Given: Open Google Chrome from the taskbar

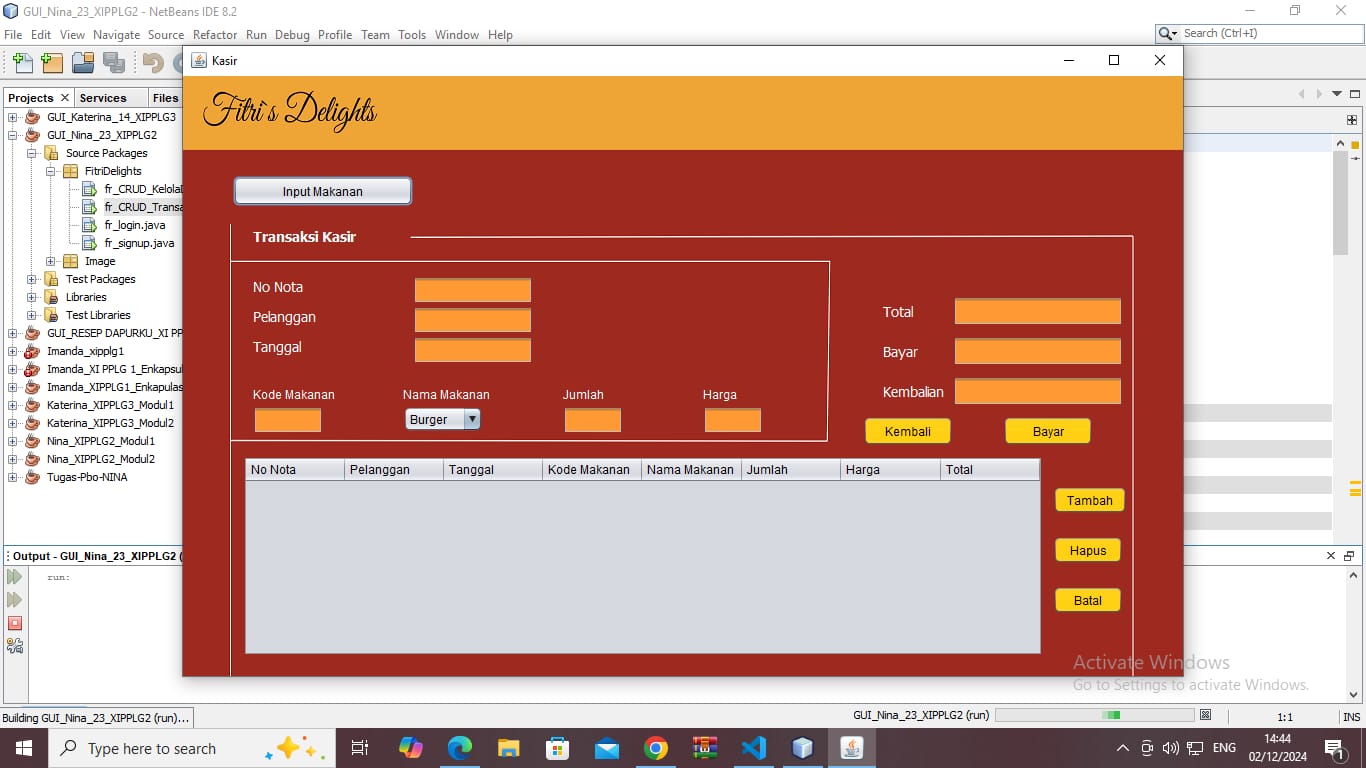Looking at the screenshot, I should click(656, 748).
